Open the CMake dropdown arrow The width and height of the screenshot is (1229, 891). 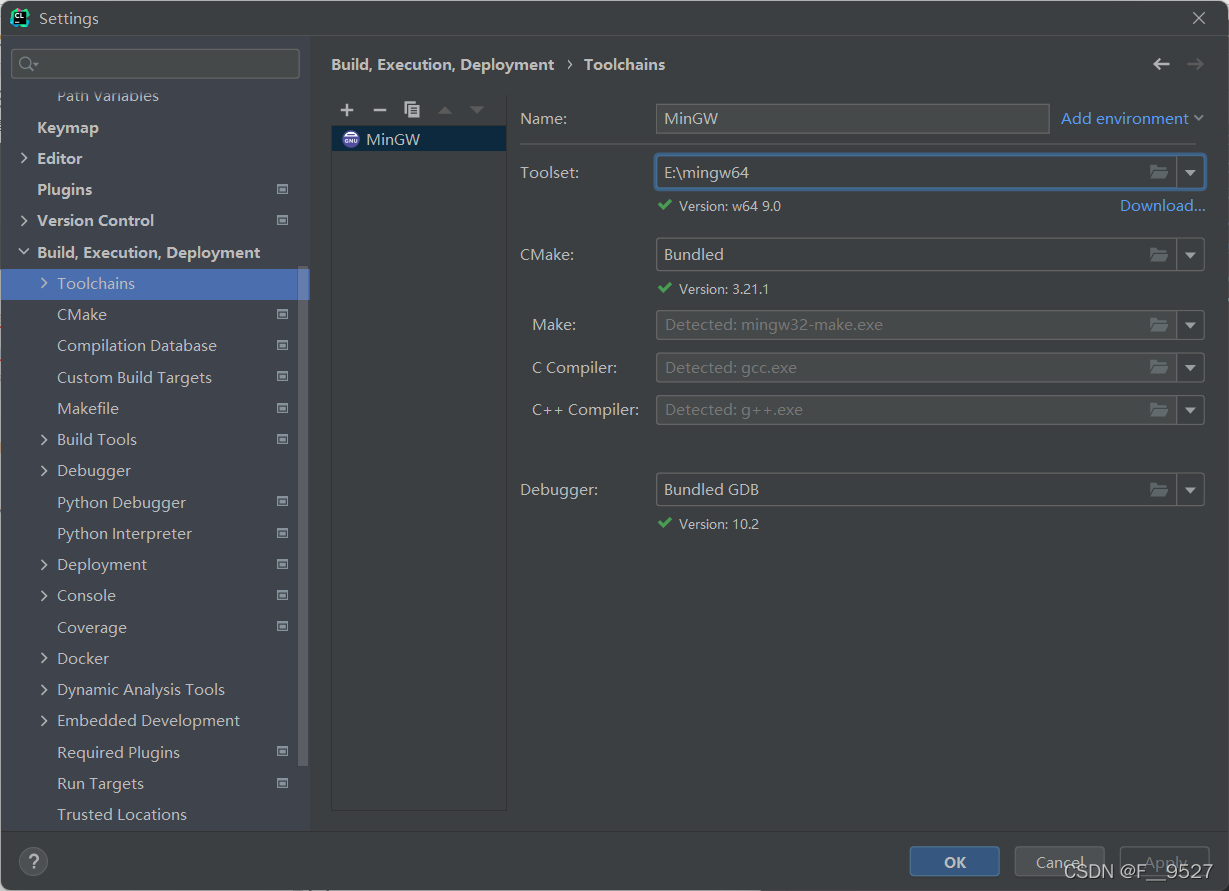click(1190, 255)
